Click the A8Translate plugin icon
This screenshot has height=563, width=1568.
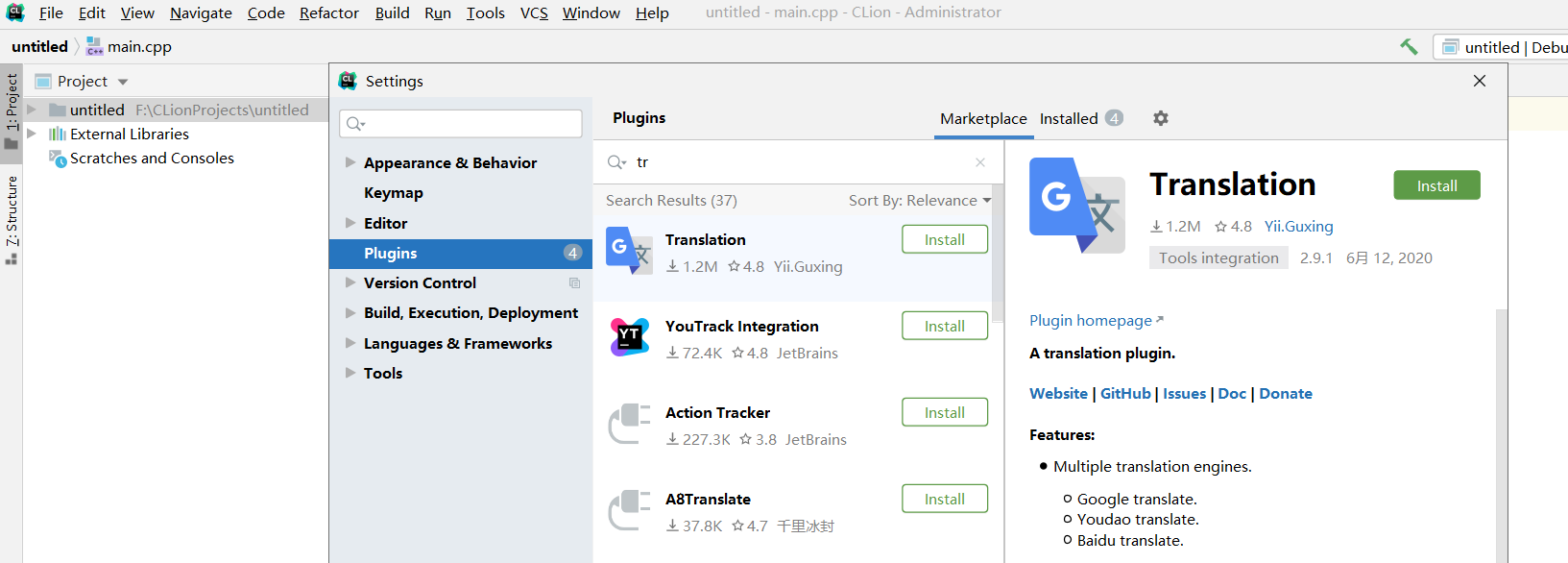coord(630,510)
